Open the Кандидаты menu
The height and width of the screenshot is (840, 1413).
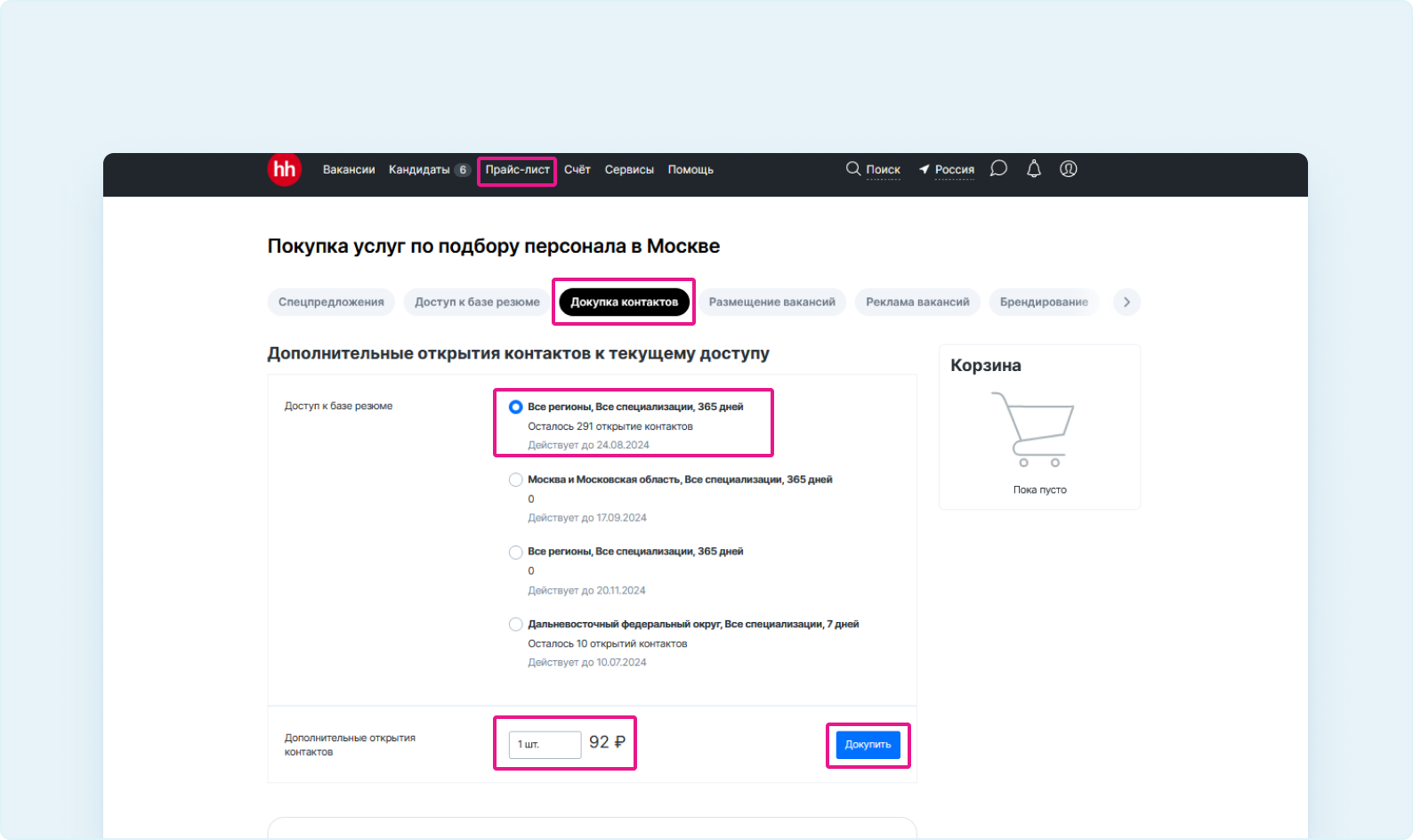point(419,169)
